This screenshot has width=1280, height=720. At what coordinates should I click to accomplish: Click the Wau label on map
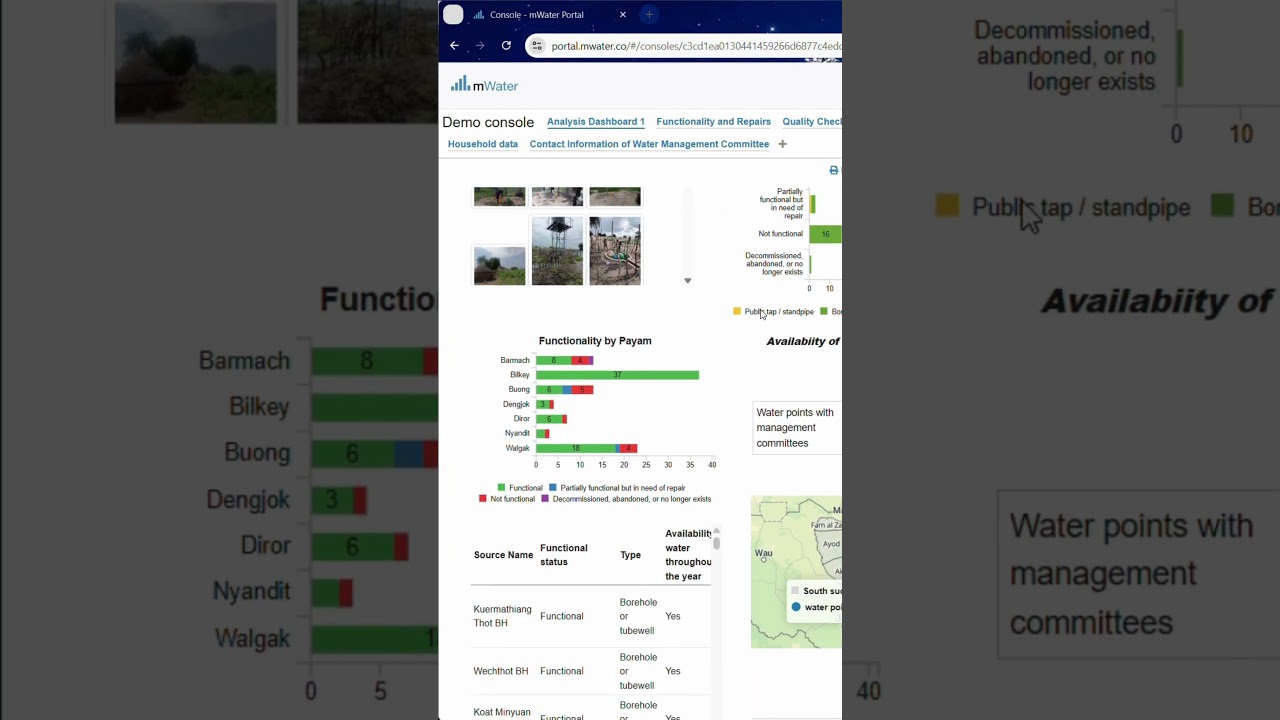click(763, 553)
